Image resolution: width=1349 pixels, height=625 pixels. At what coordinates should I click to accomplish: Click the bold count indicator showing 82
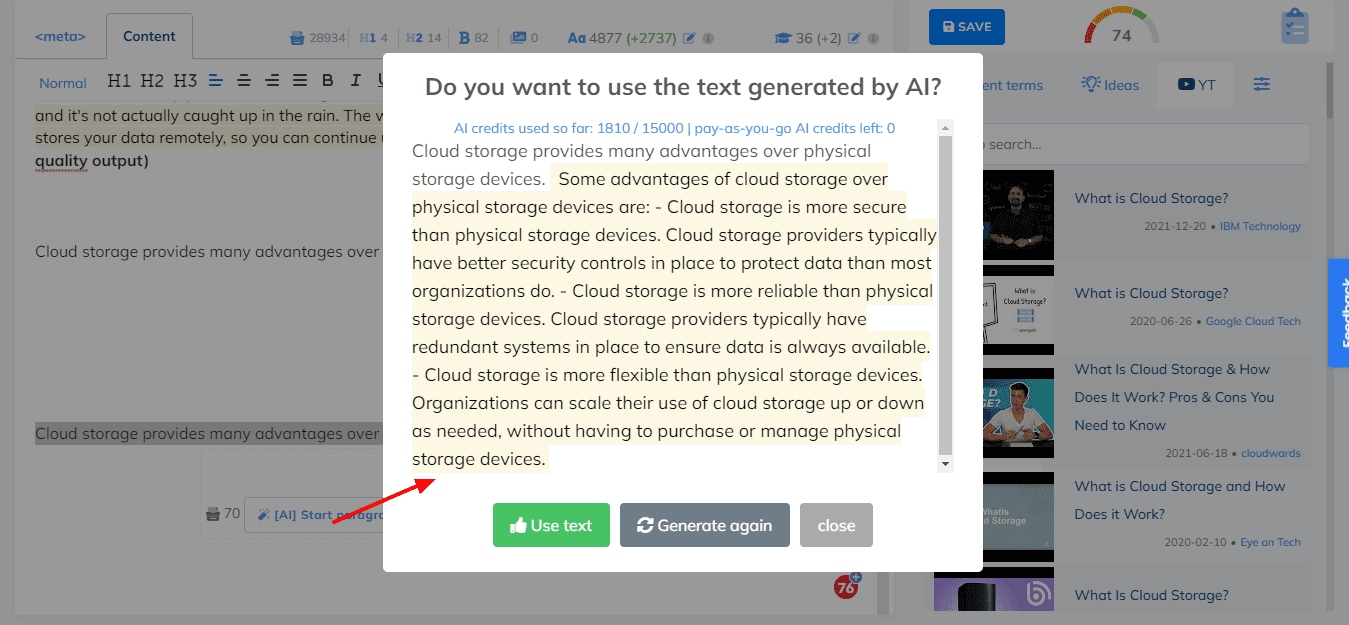click(473, 38)
